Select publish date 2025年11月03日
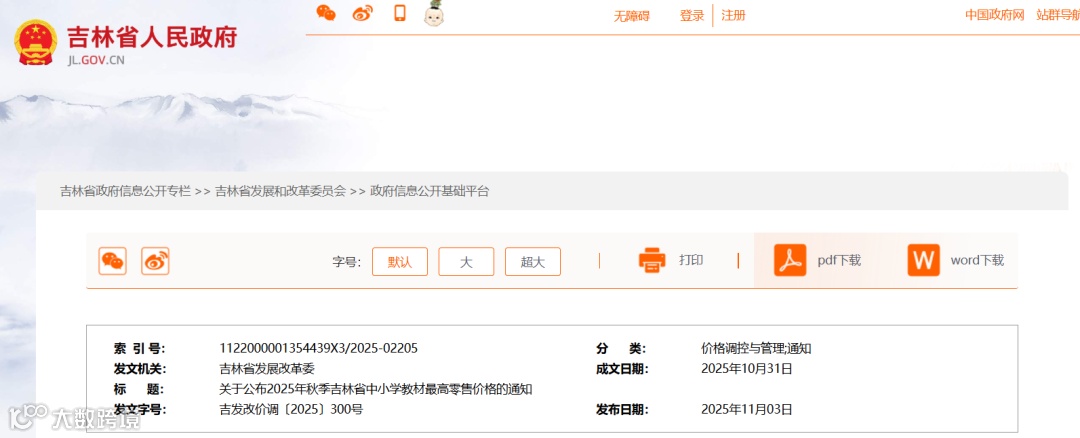Image resolution: width=1080 pixels, height=438 pixels. point(747,410)
